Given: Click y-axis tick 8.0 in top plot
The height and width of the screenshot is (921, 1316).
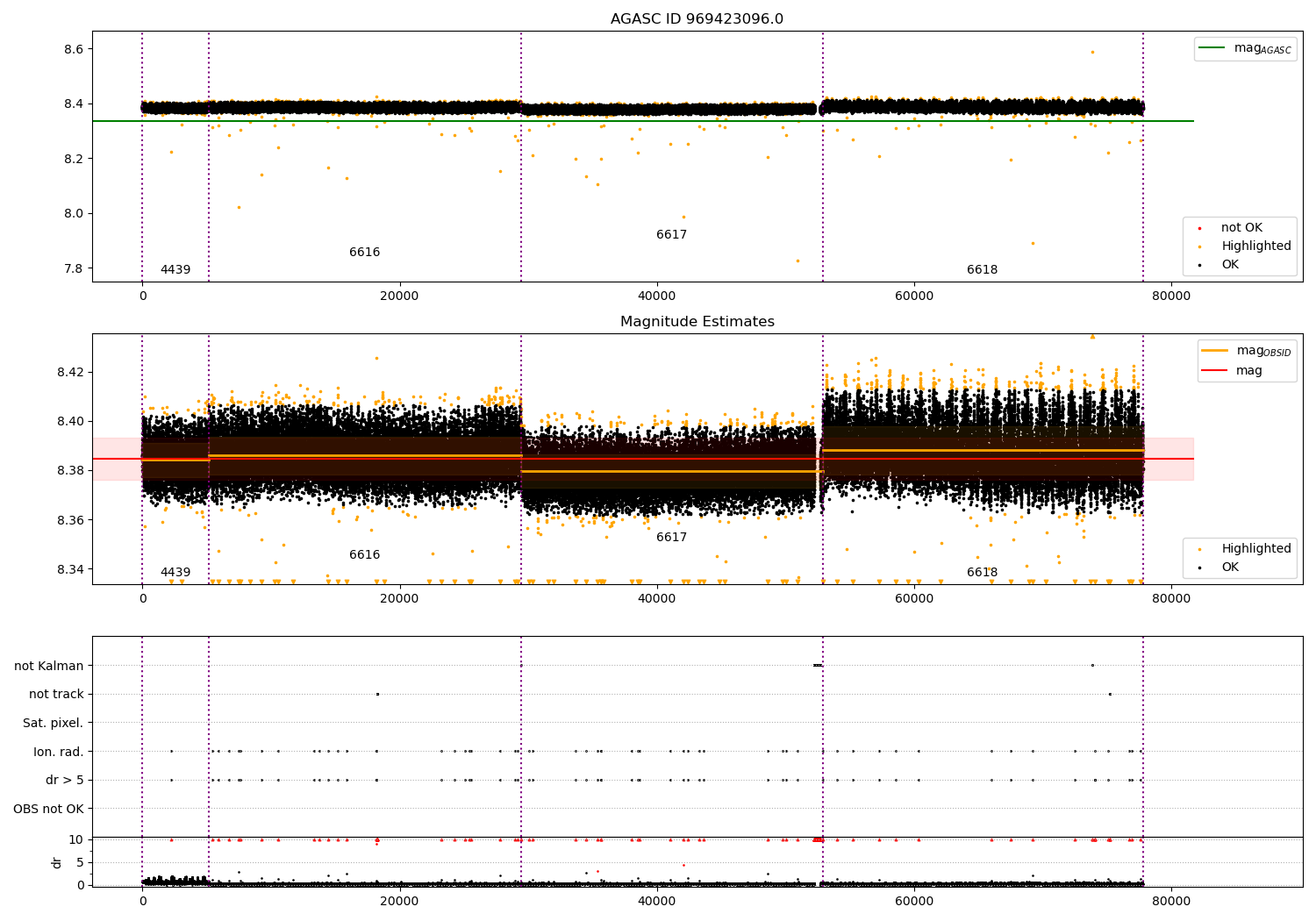Looking at the screenshot, I should 74,214.
